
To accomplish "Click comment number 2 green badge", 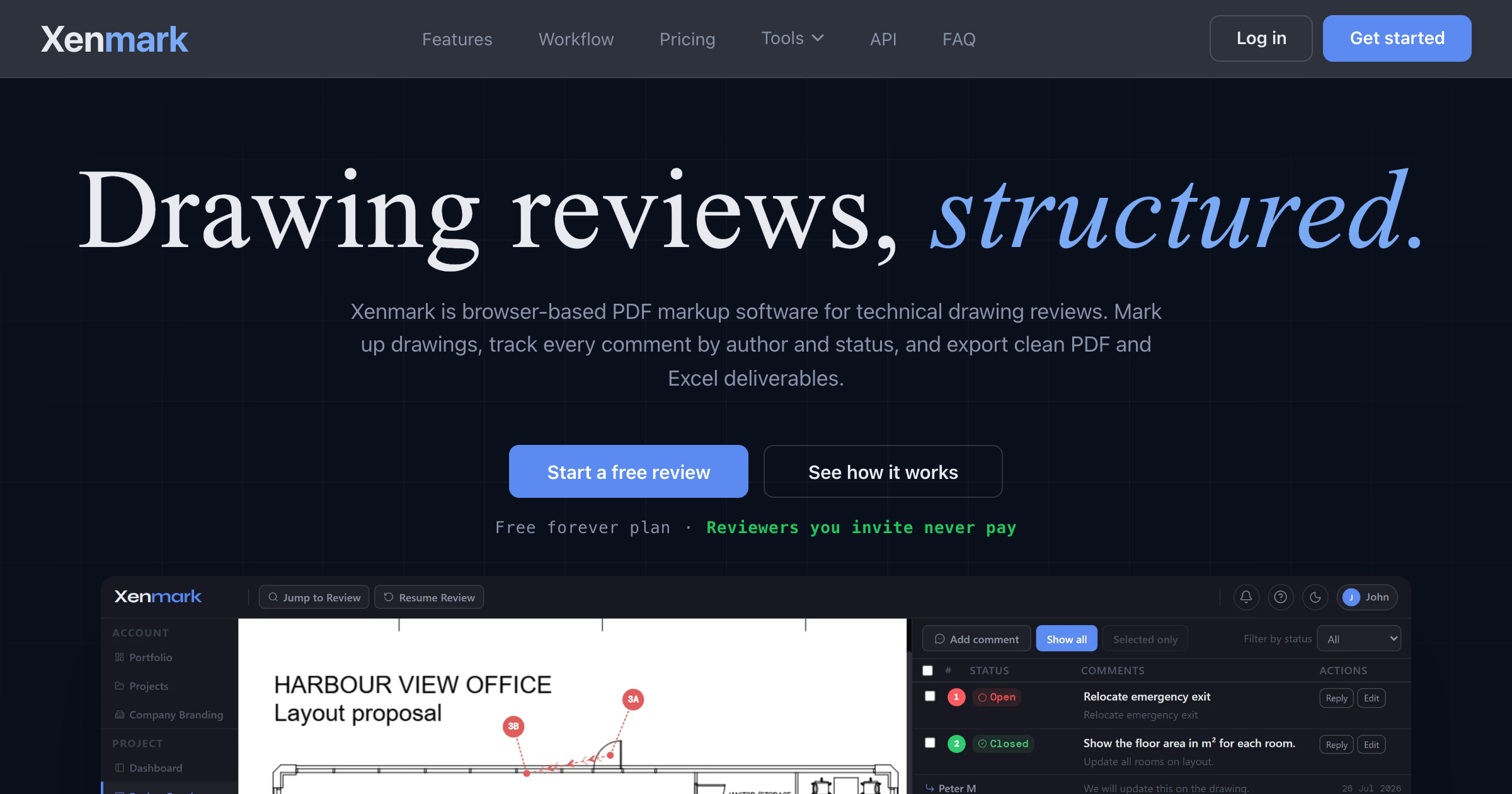I will click(956, 744).
